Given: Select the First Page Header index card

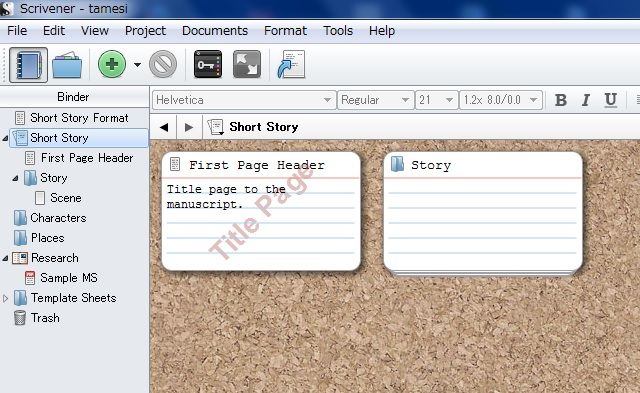Looking at the screenshot, I should coord(261,211).
